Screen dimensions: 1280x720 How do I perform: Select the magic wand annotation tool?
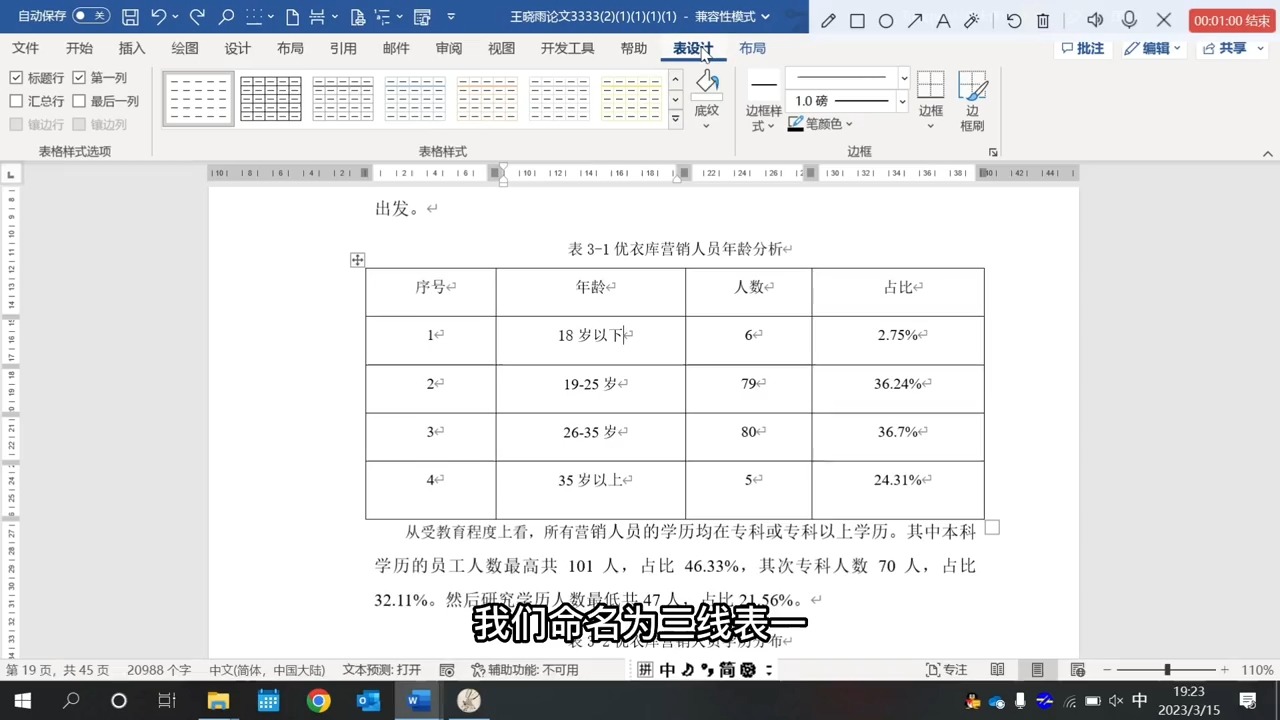pyautogui.click(x=972, y=20)
